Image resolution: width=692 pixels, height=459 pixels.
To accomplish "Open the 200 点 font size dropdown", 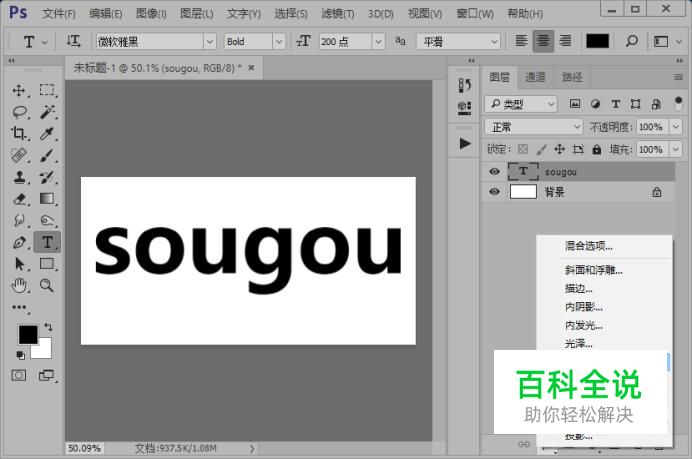I will (378, 41).
